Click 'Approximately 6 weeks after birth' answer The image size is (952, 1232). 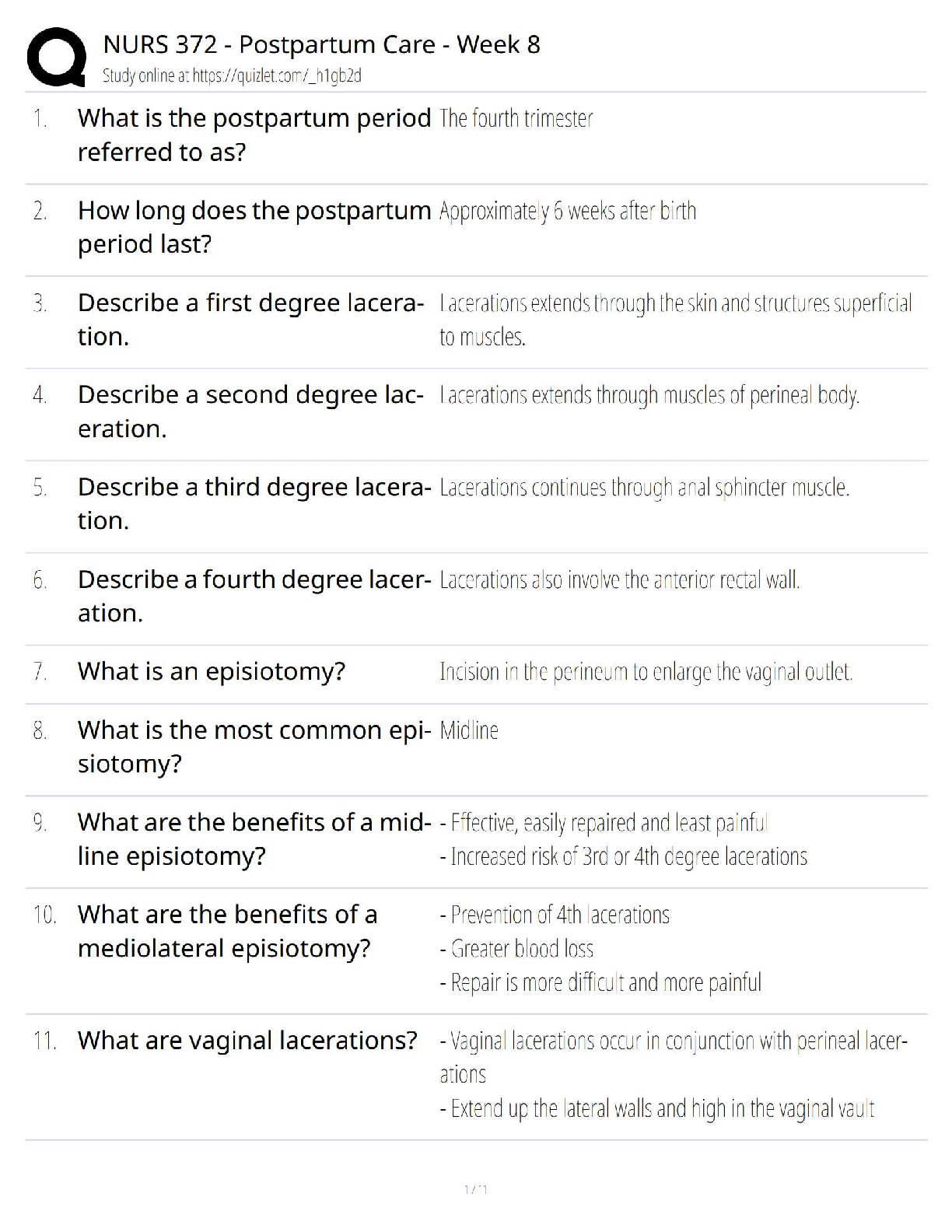pyautogui.click(x=568, y=211)
